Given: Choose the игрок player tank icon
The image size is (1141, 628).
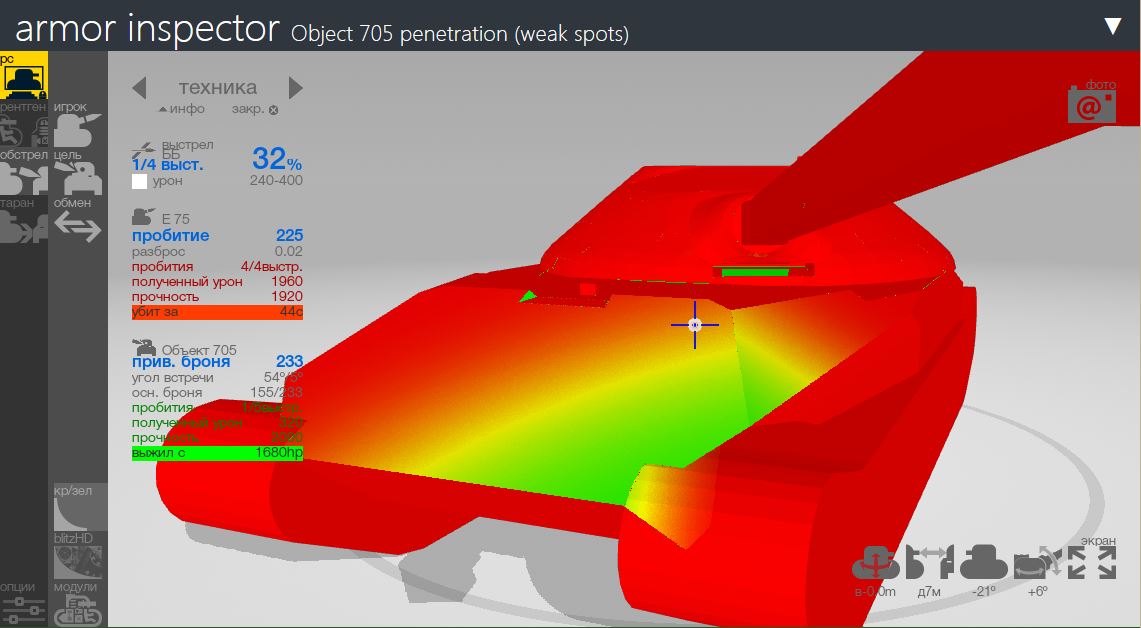Looking at the screenshot, I should click(x=78, y=124).
